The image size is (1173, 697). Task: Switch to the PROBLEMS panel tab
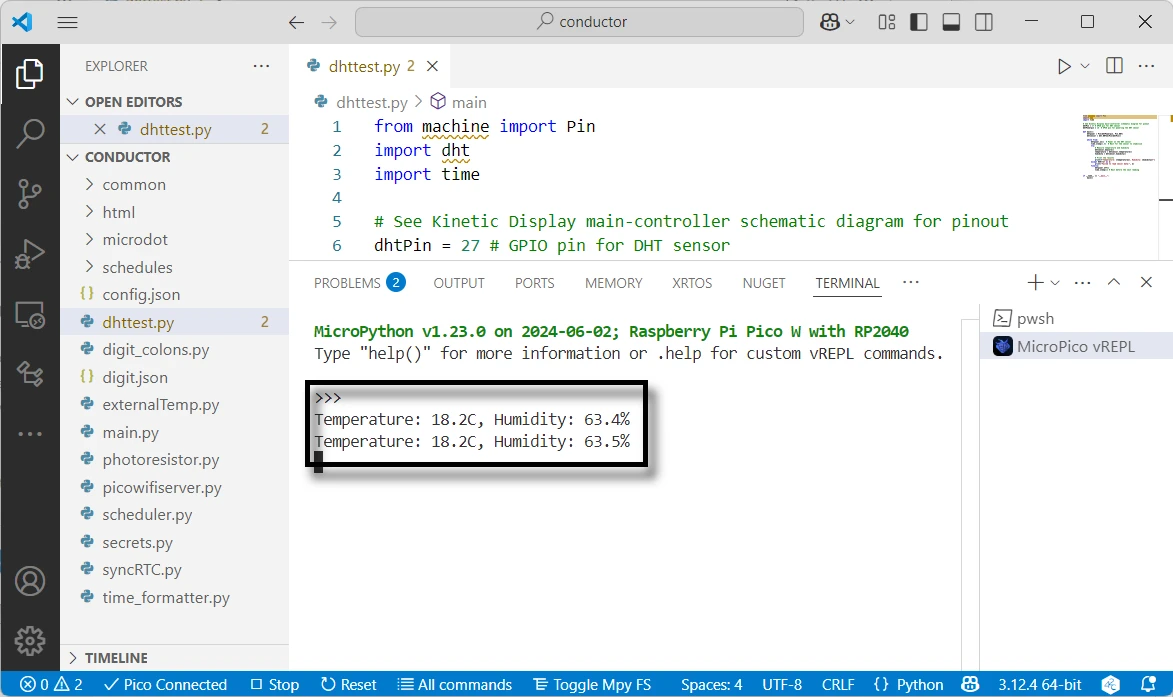pyautogui.click(x=359, y=283)
